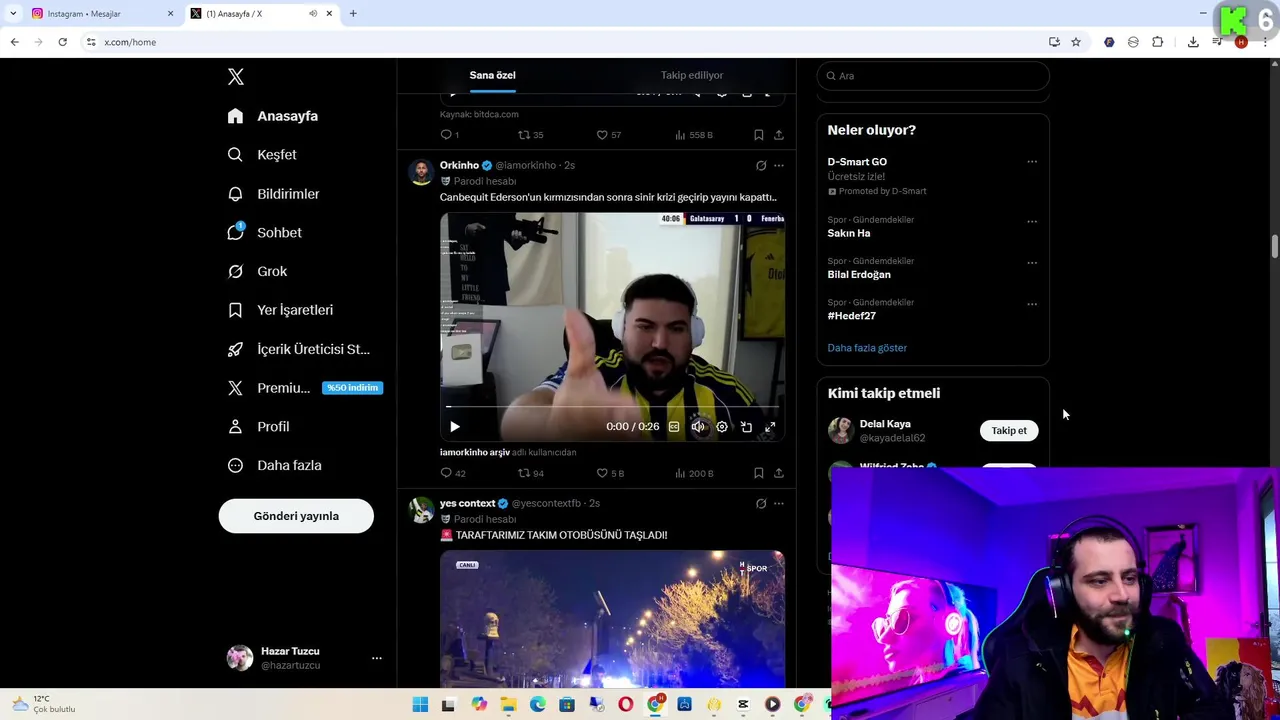Bookmark the Orkinho post
Viewport: 1280px width, 720px height.
pyautogui.click(x=759, y=473)
